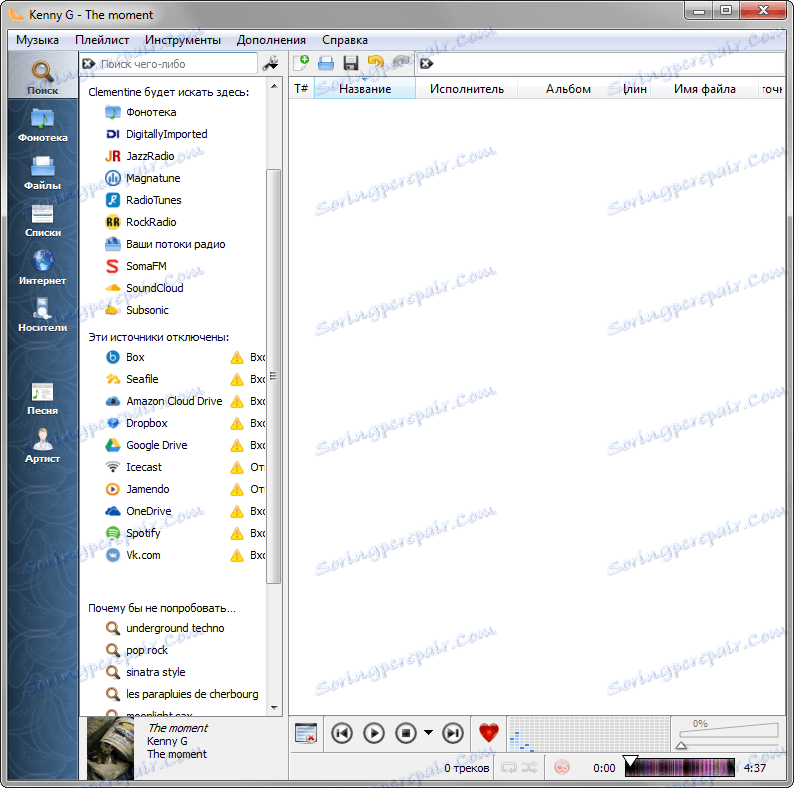Select SoundCloud search source
Screen dimensions: 794x788
click(x=144, y=288)
